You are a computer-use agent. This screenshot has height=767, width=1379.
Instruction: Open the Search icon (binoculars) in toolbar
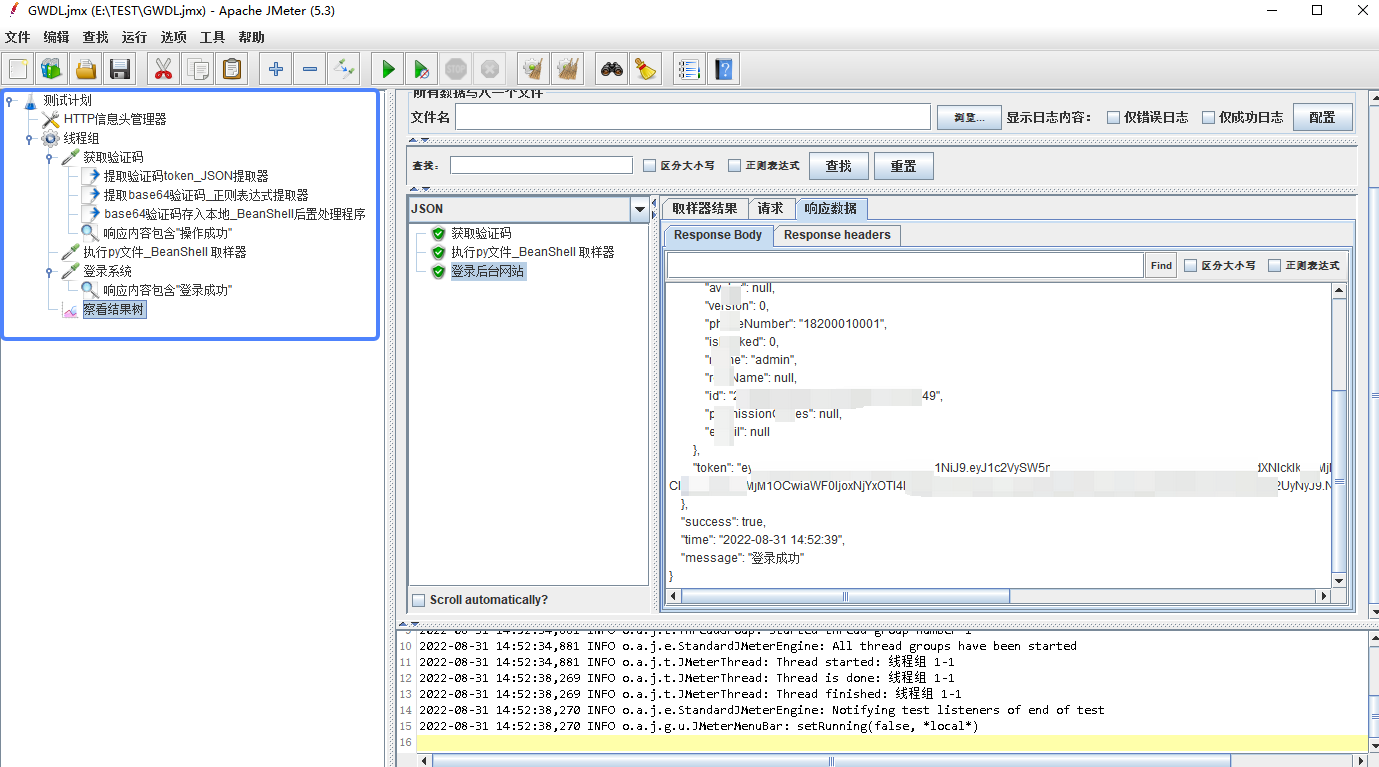[x=611, y=68]
